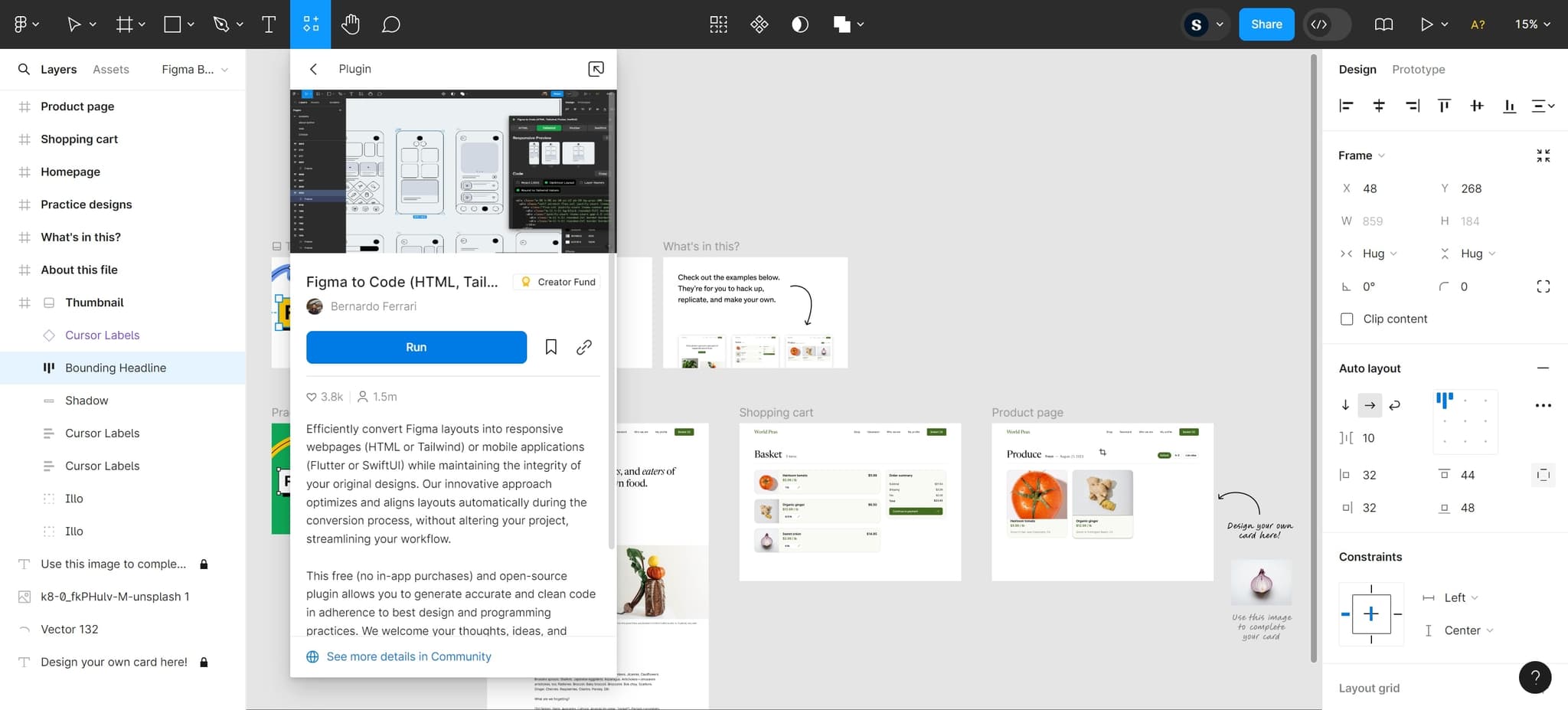Set auto layout direction to vertical
Screen dimensions: 1568x710
[1345, 405]
